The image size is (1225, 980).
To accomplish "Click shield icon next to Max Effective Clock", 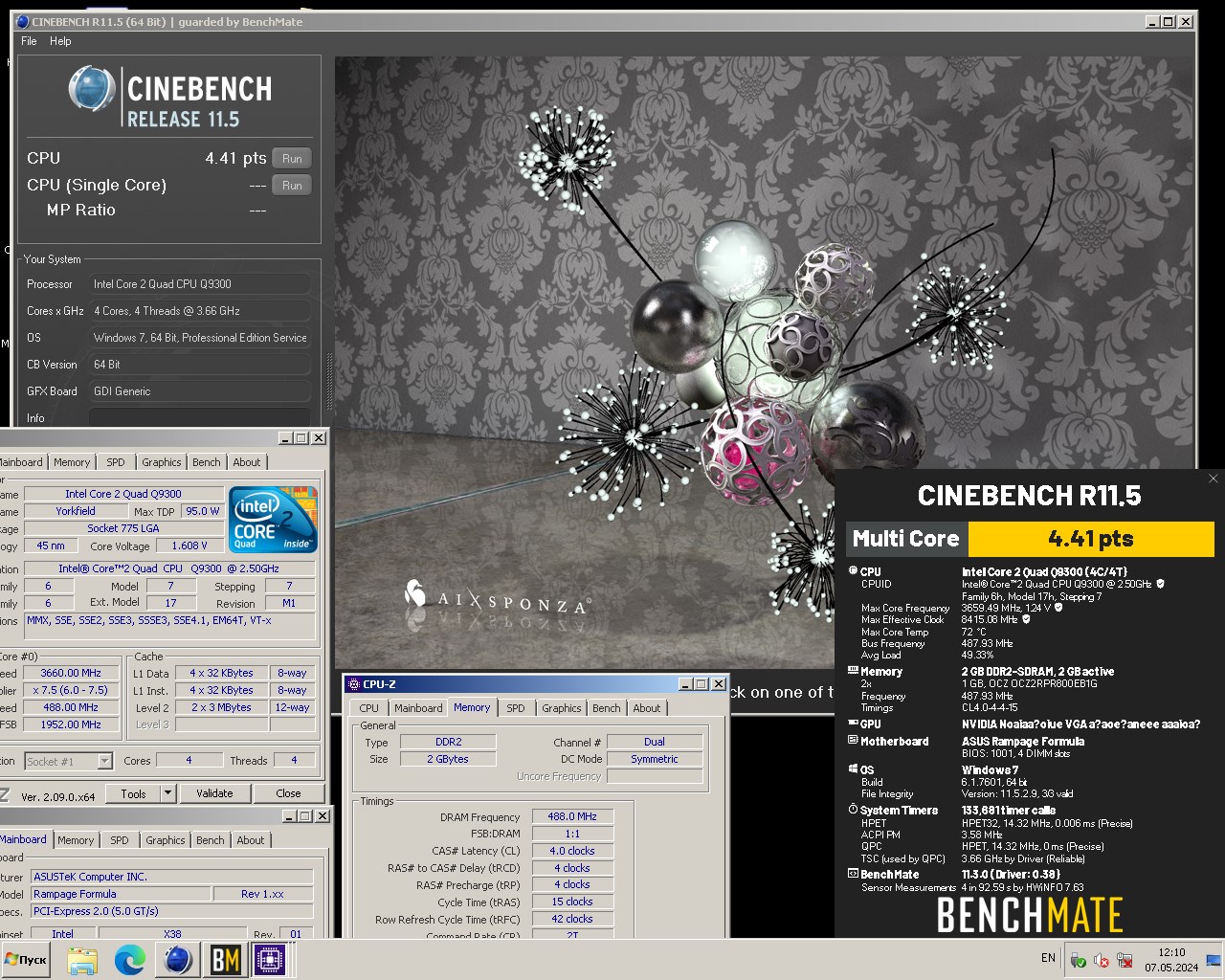I will pyautogui.click(x=1026, y=619).
